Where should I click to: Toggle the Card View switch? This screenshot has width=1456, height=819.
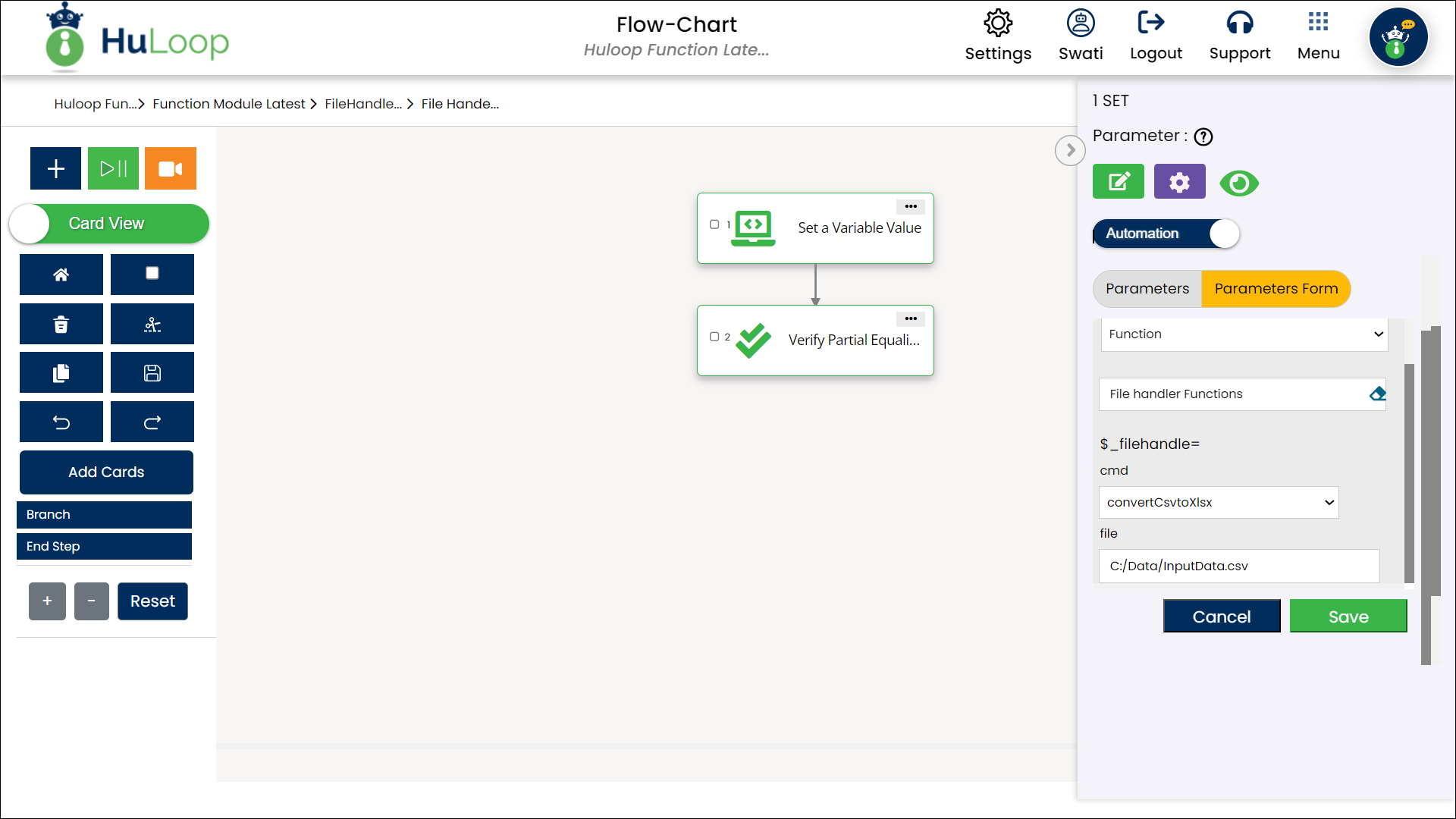109,224
